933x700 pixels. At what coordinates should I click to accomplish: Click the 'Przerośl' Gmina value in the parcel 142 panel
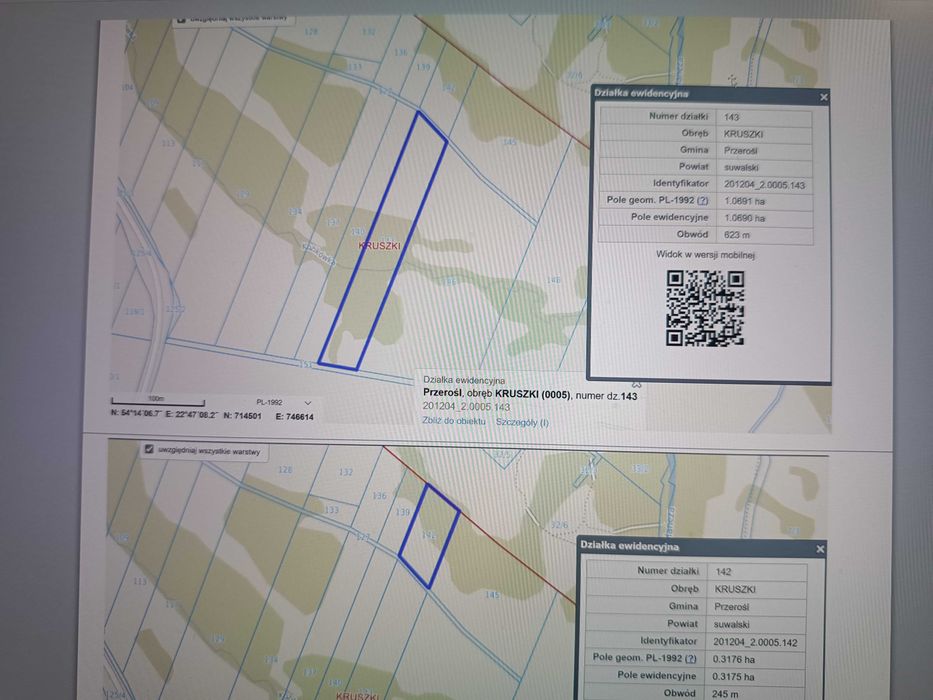pyautogui.click(x=731, y=607)
